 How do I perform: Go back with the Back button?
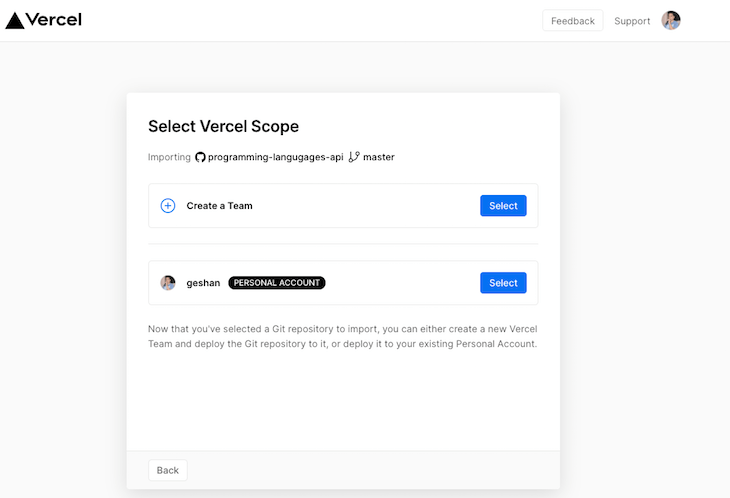(168, 470)
